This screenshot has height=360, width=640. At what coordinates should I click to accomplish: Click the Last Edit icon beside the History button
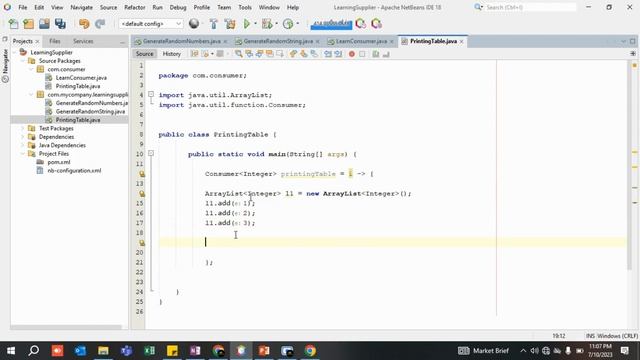click(x=194, y=54)
